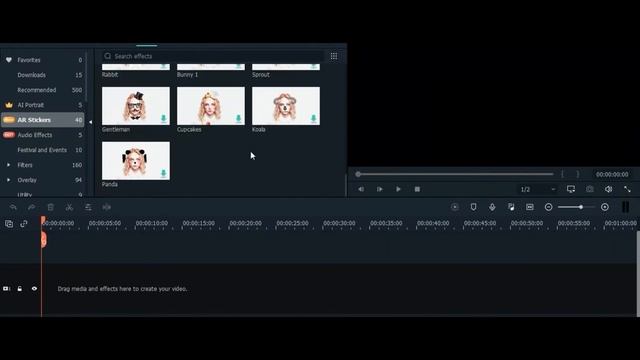Step back one frame

pyautogui.click(x=361, y=189)
